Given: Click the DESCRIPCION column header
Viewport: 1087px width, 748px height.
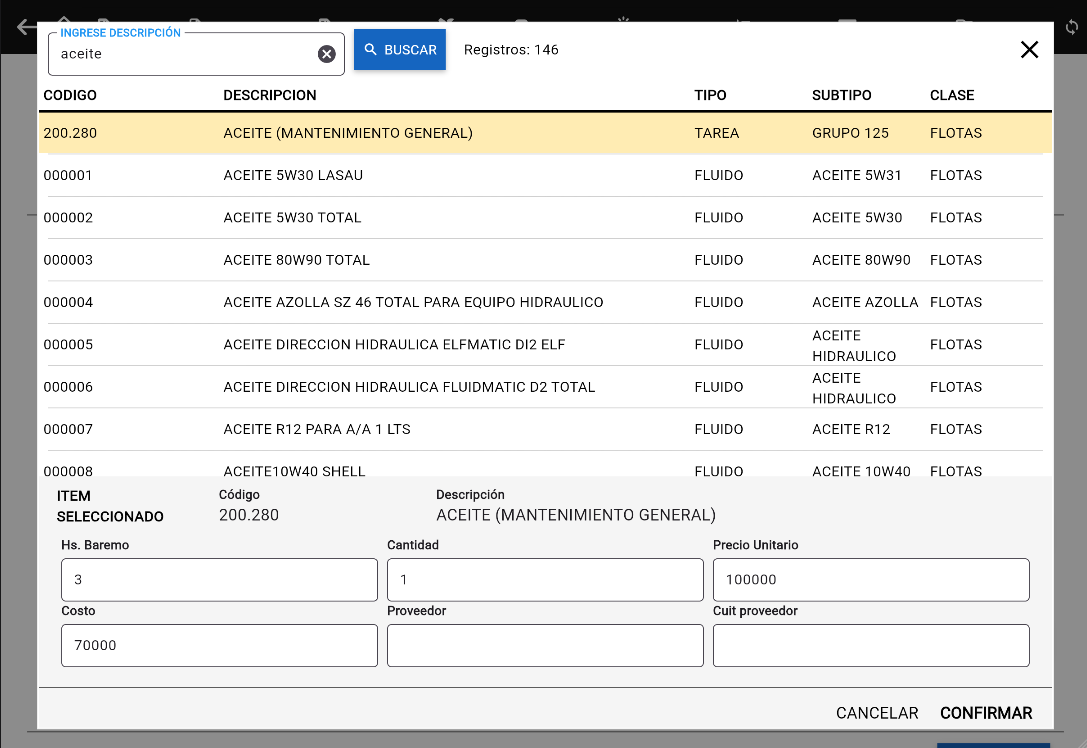Looking at the screenshot, I should click(x=270, y=95).
